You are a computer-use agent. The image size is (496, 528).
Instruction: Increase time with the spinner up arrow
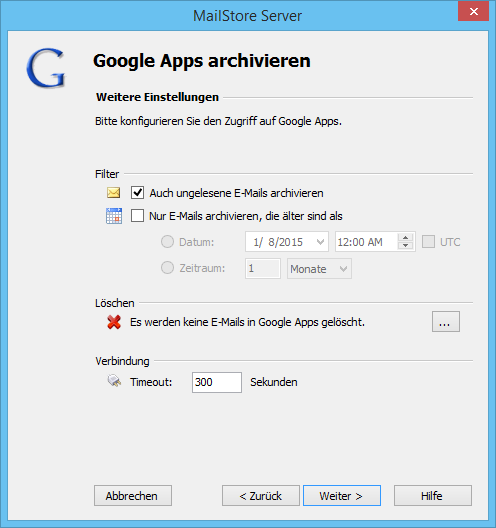[405, 238]
